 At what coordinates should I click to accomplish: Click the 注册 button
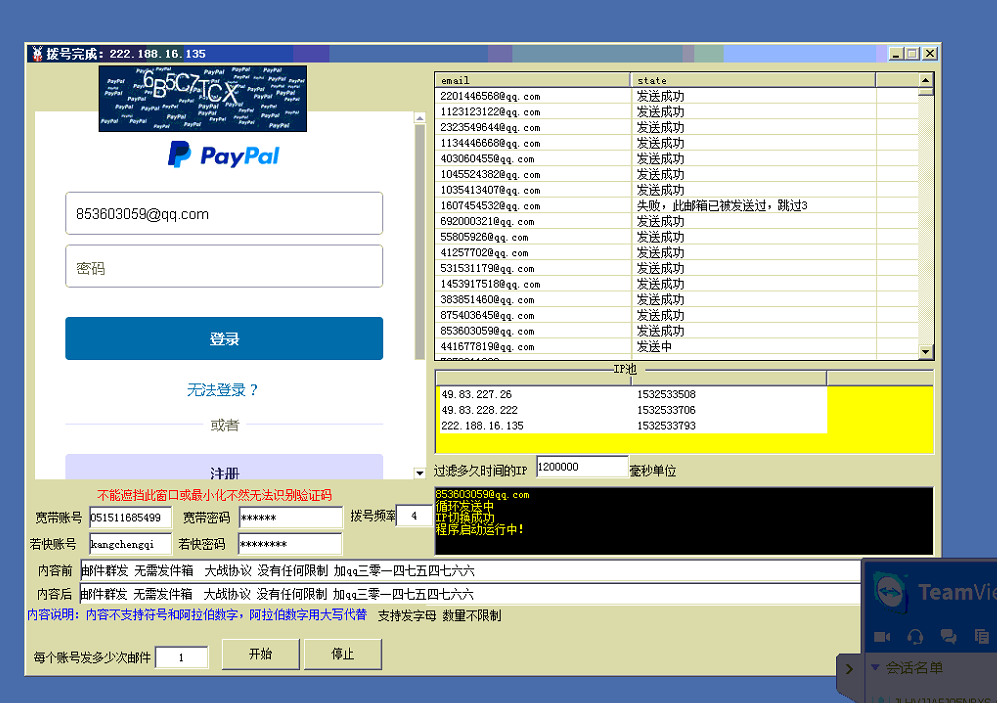tap(224, 468)
